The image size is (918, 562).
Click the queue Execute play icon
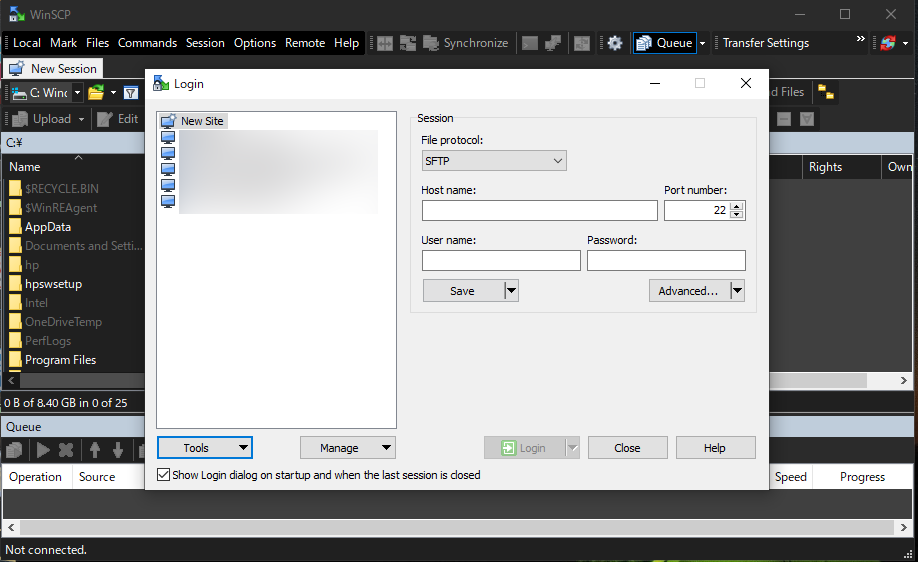[x=43, y=450]
